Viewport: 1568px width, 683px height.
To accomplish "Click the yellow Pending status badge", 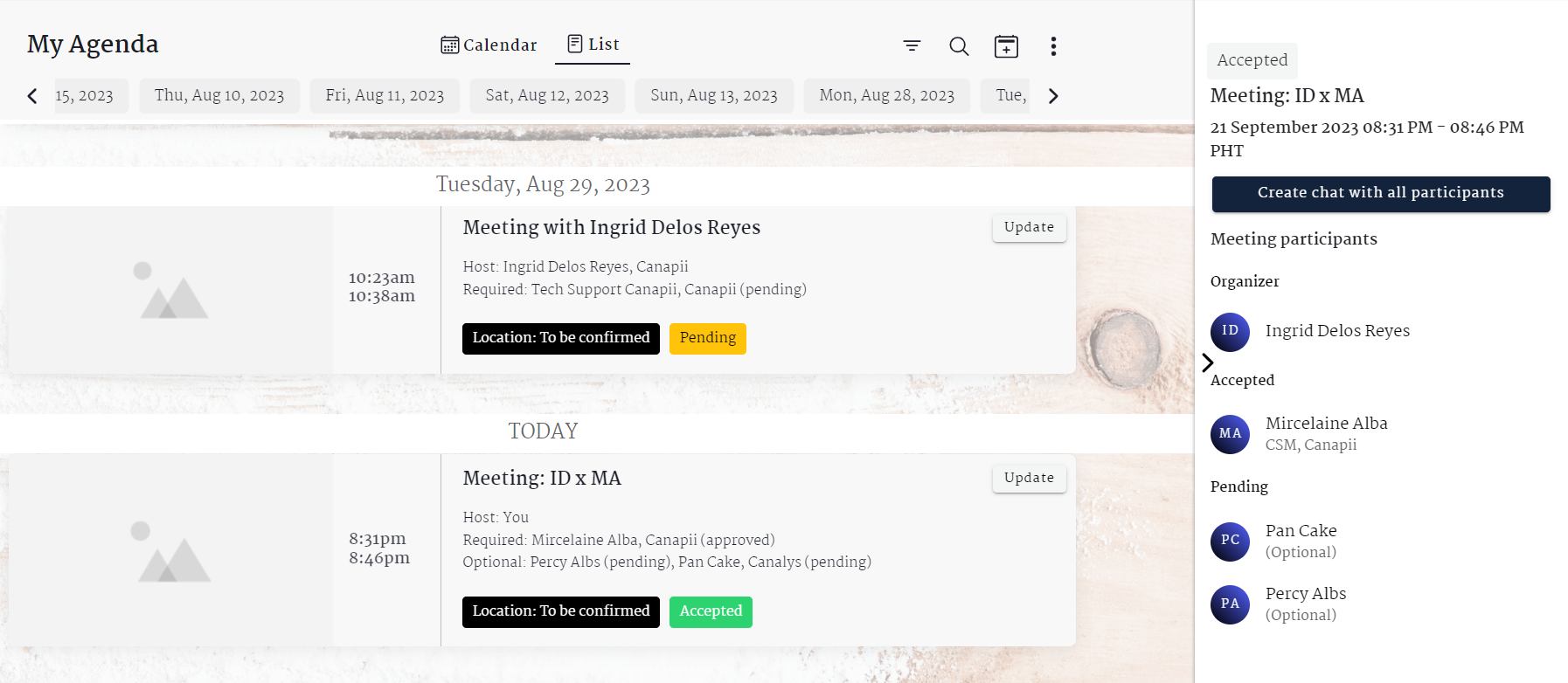I will [707, 338].
